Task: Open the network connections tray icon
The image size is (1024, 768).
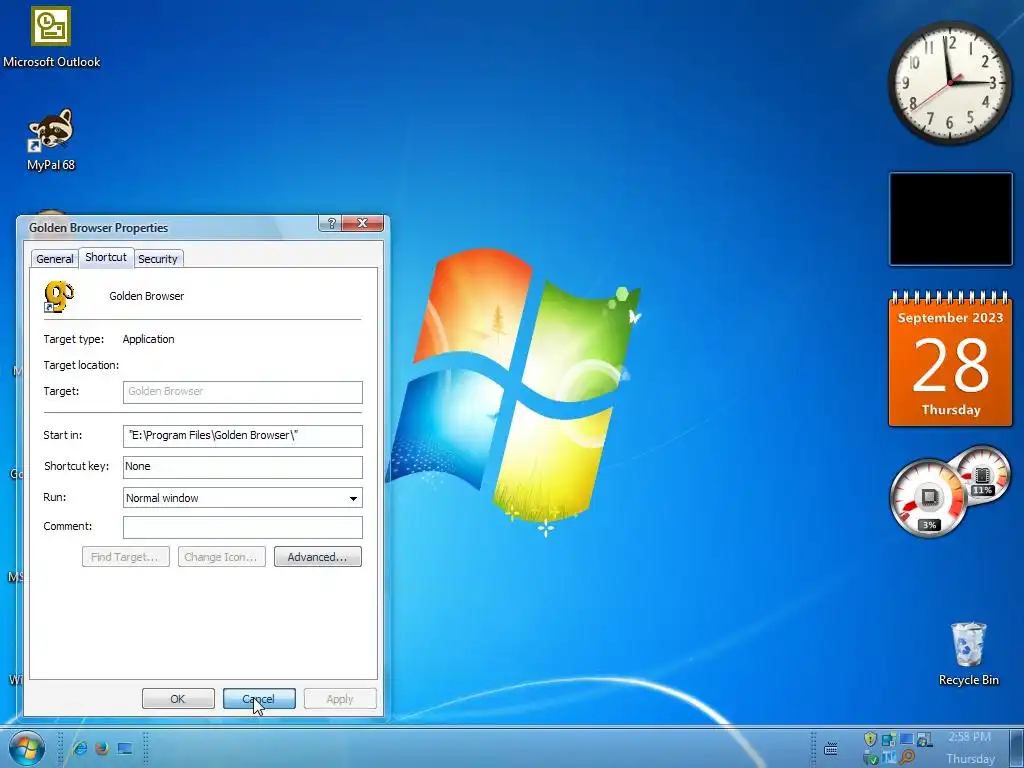Action: pos(889,739)
